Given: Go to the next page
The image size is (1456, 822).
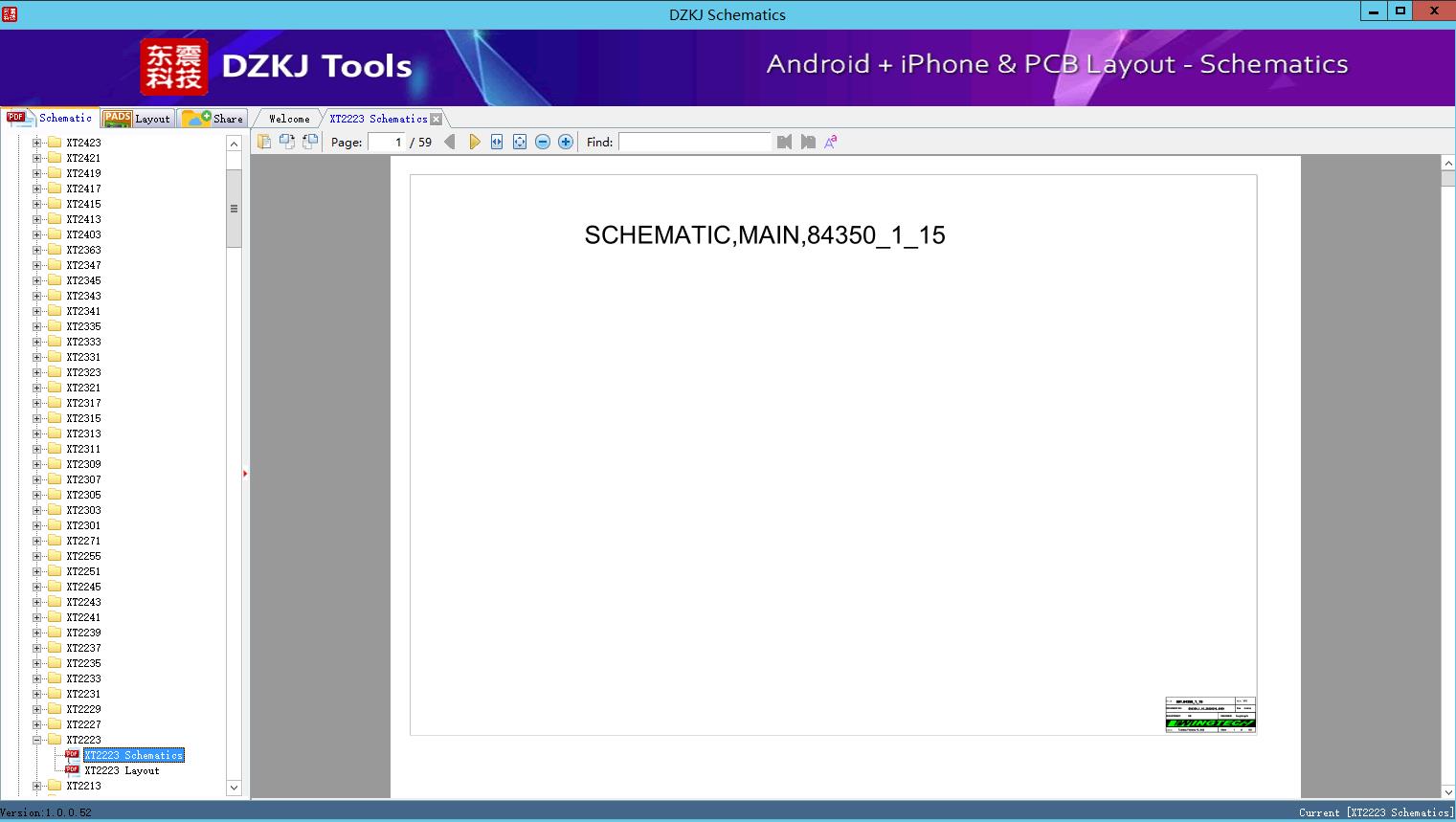Looking at the screenshot, I should coord(474,142).
